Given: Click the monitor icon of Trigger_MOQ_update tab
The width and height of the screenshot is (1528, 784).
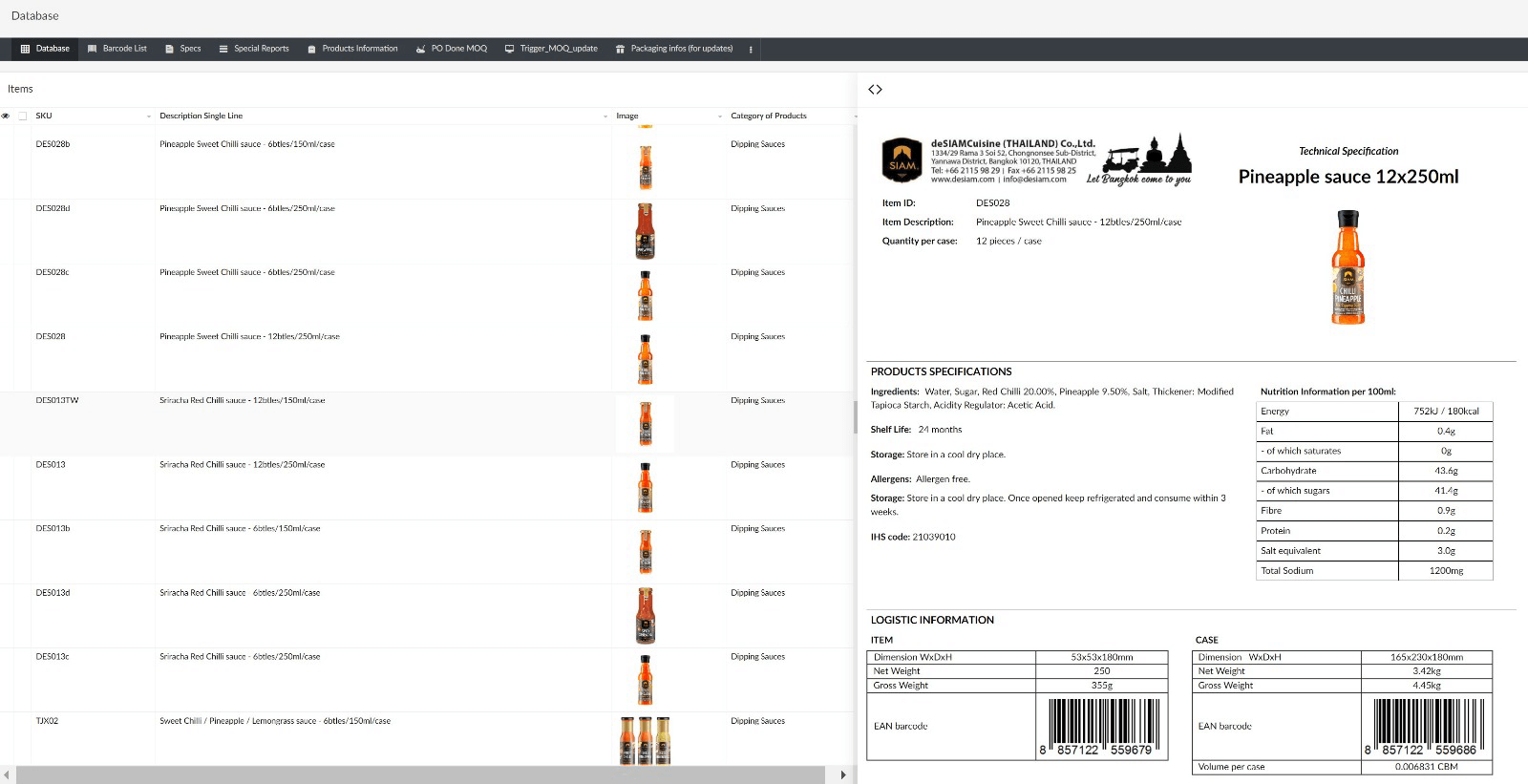Looking at the screenshot, I should 510,49.
